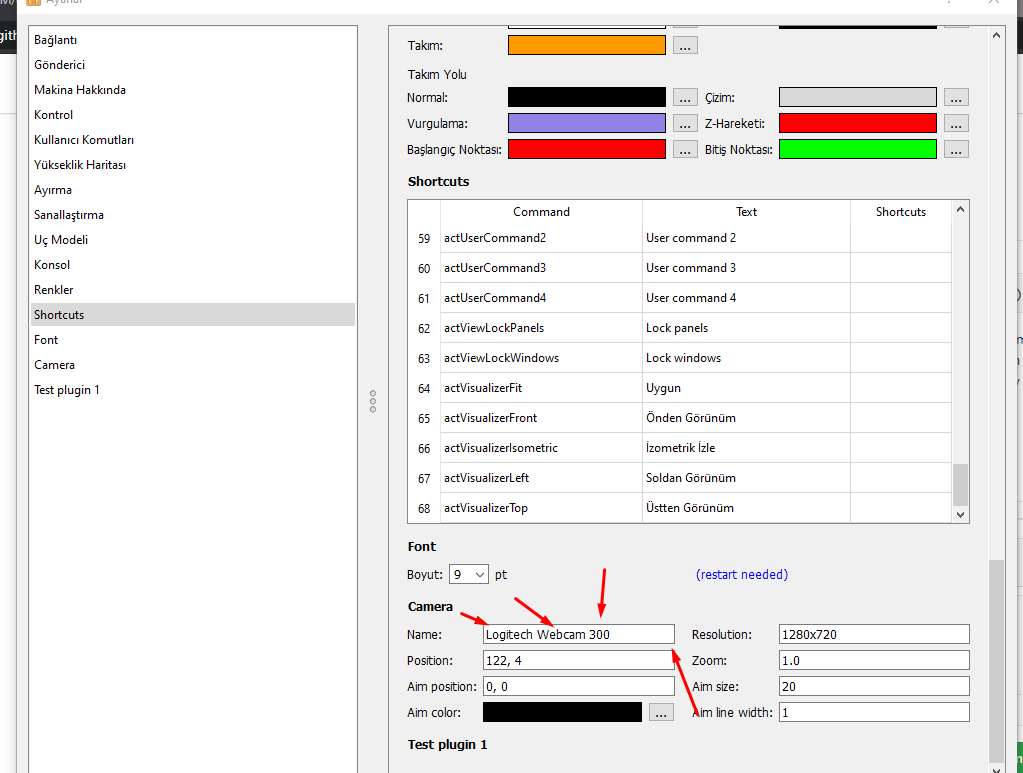Click the İzometrik İzle text cell

pos(746,448)
